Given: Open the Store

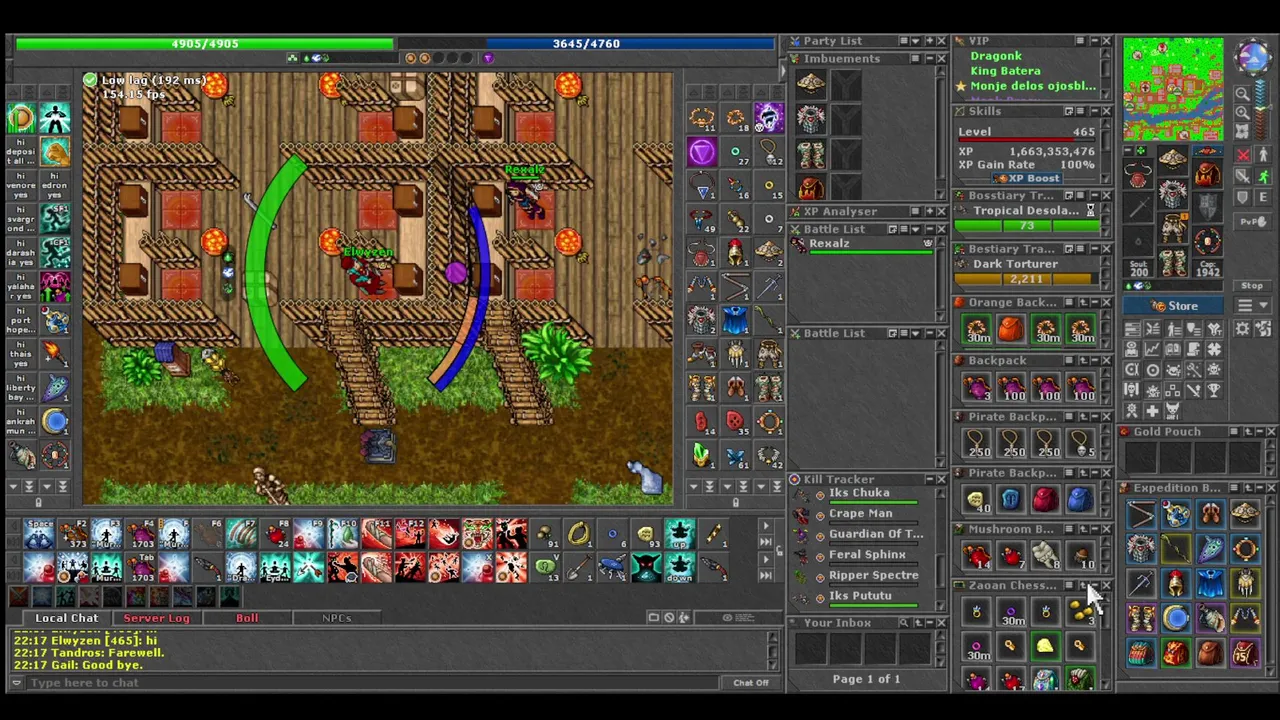Looking at the screenshot, I should [1174, 306].
